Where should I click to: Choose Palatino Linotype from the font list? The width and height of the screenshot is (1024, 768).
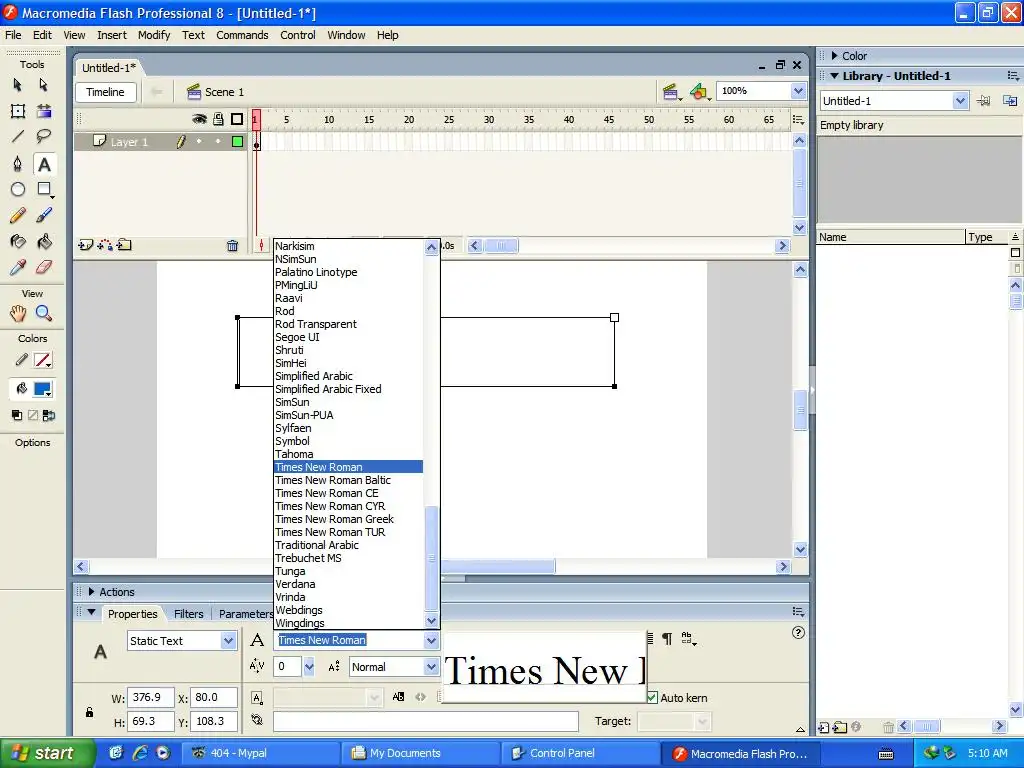click(348, 272)
